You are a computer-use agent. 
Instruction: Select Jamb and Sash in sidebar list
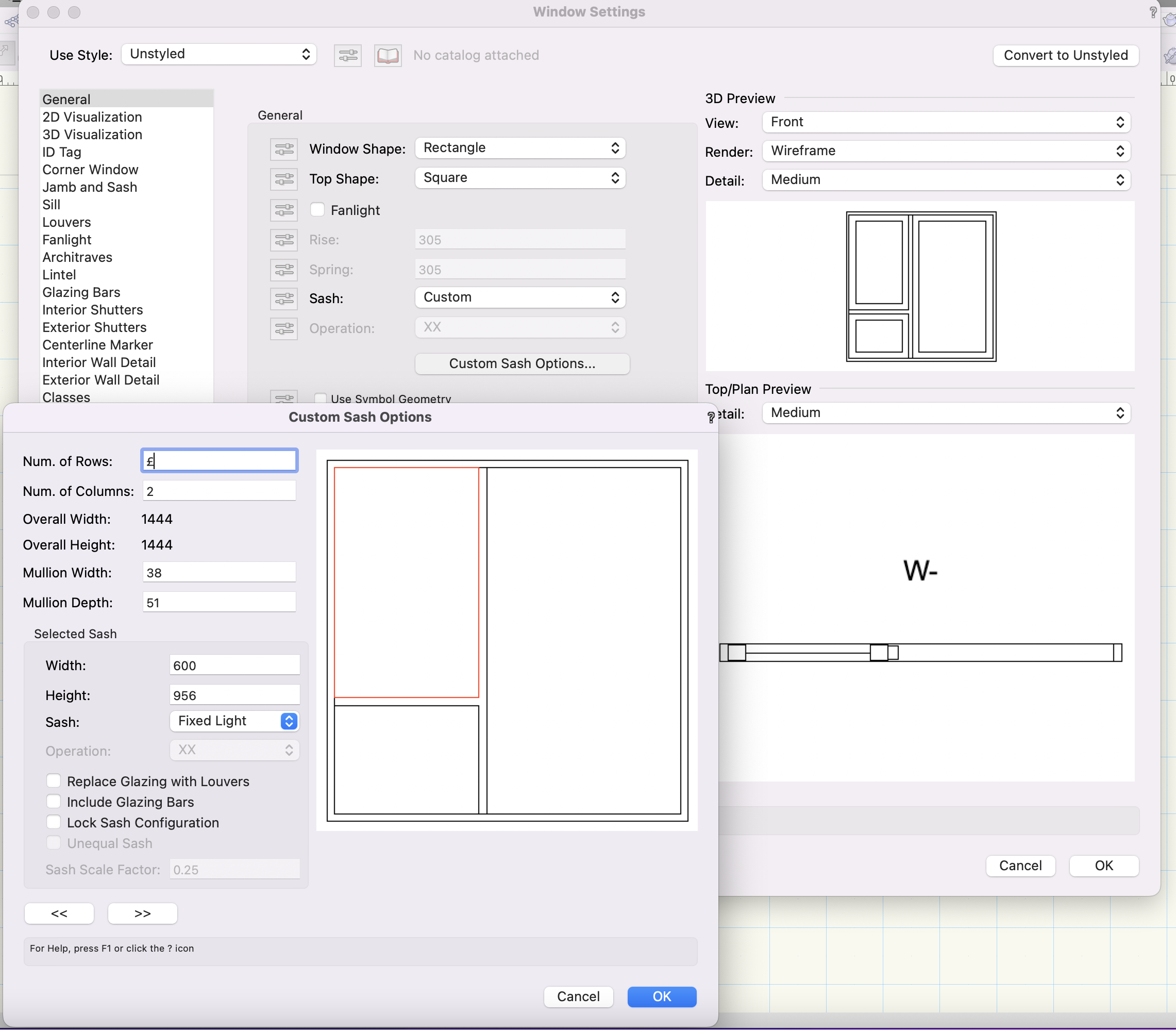click(90, 187)
